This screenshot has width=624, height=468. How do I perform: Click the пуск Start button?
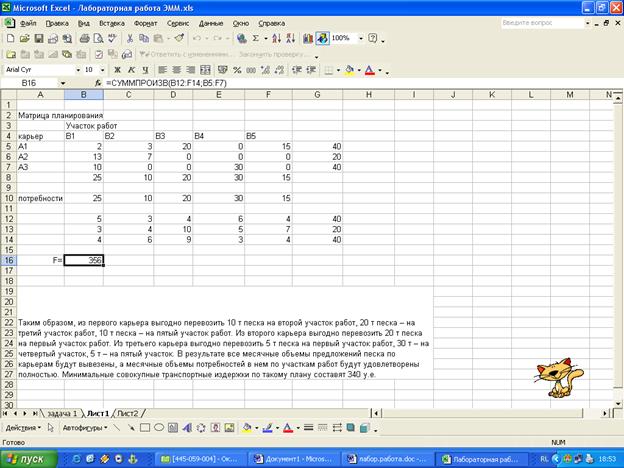(x=29, y=459)
